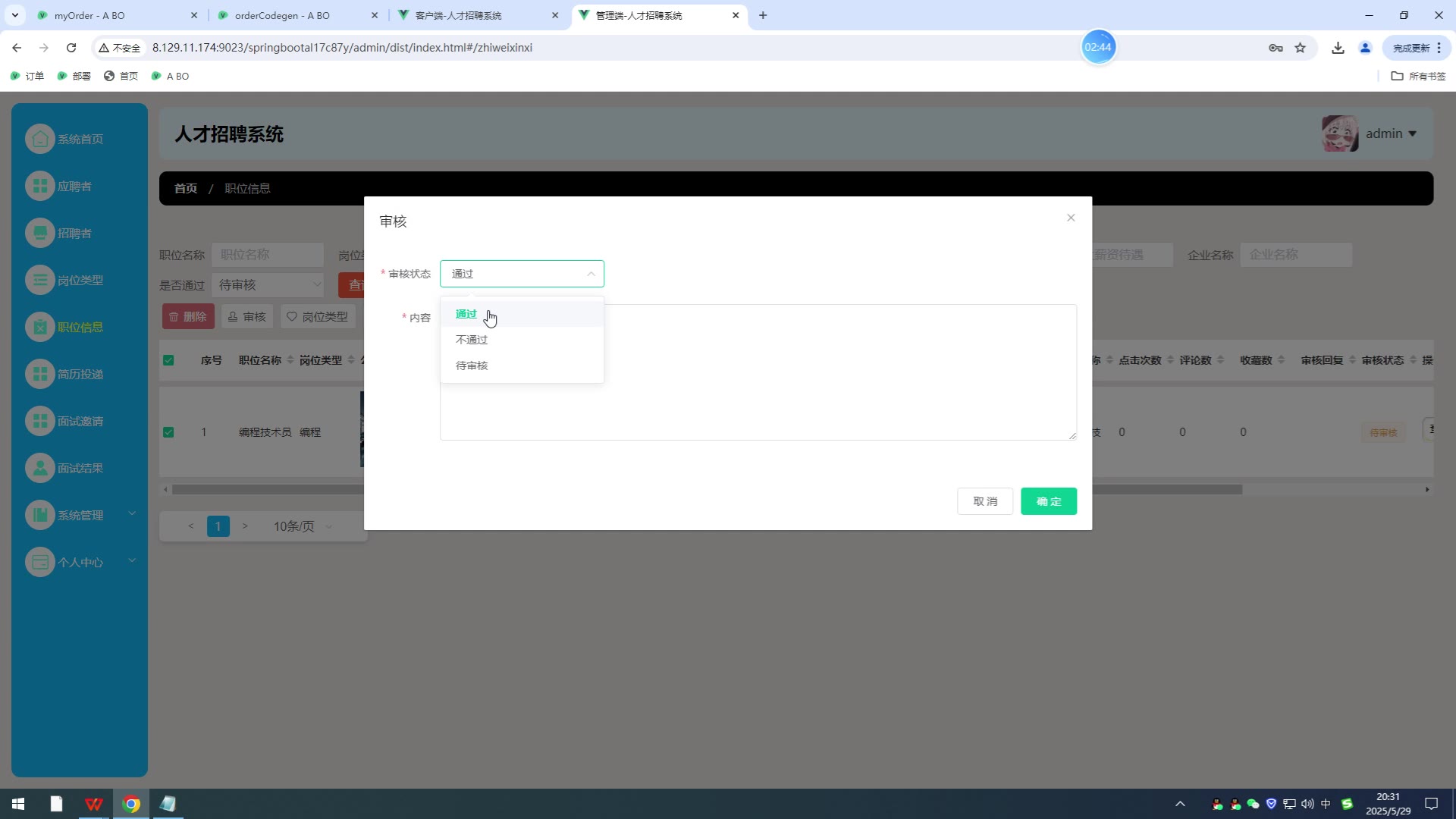
Task: Click the 取消 cancel button
Action: tap(984, 501)
